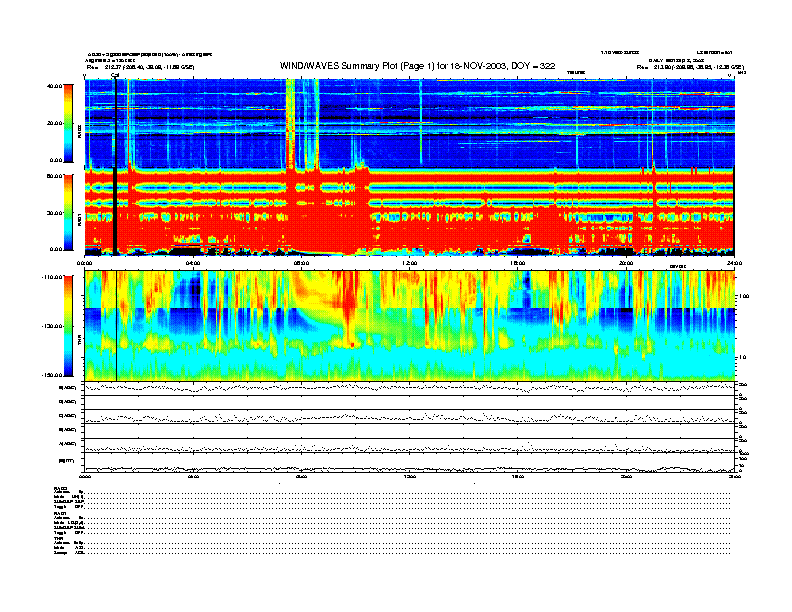792x612 pixels.
Task: Click the -130.00 label on TNR scale
Action: [x=52, y=326]
